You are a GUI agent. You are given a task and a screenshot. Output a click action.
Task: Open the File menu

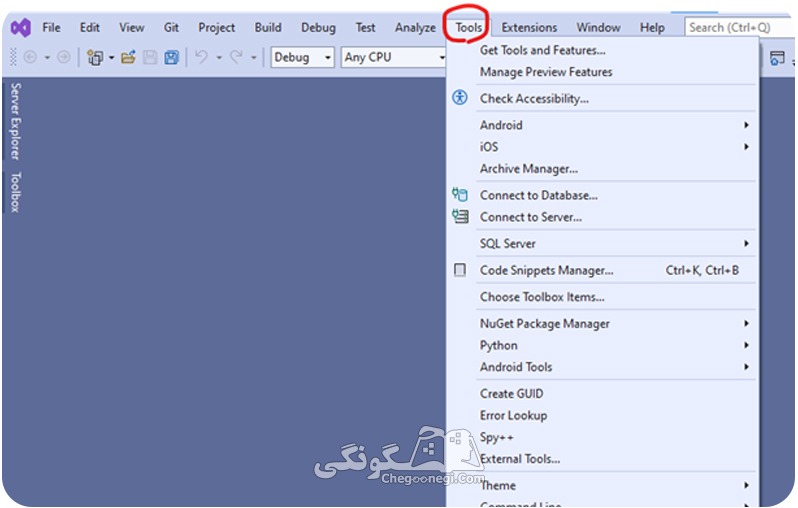point(51,27)
